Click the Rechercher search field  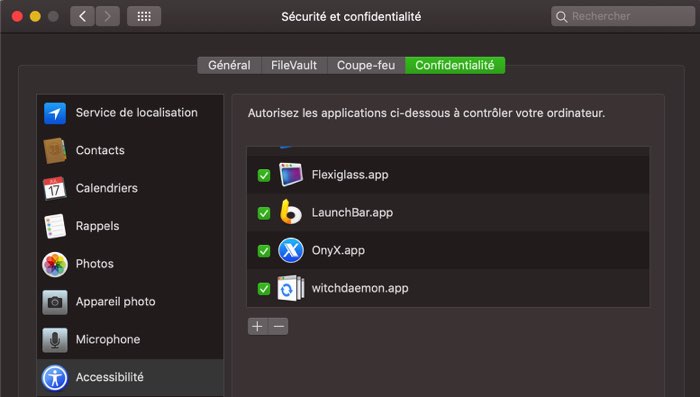(x=623, y=17)
